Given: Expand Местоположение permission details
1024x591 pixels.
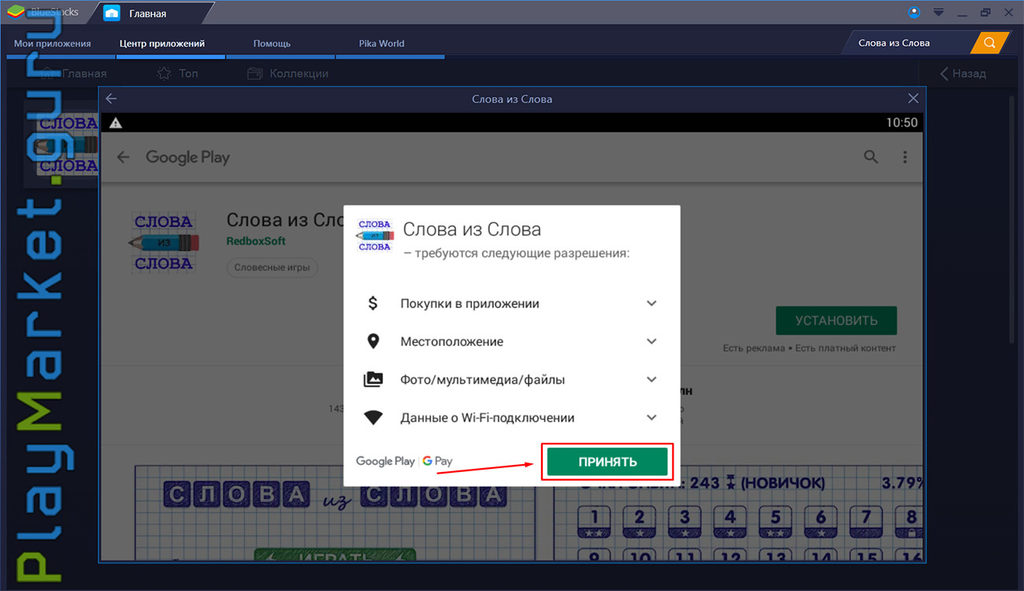Looking at the screenshot, I should pos(651,342).
